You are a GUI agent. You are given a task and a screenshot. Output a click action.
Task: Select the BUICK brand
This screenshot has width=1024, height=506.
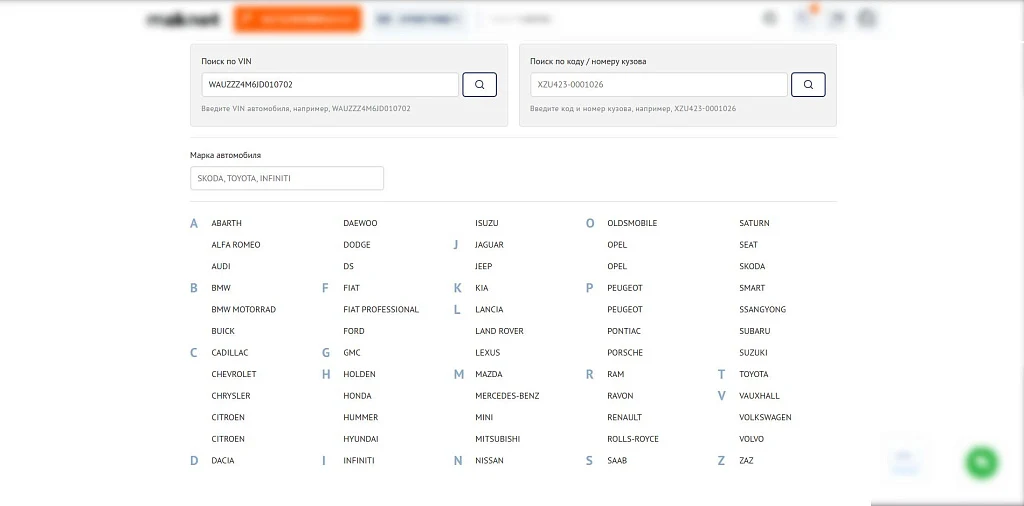pyautogui.click(x=223, y=331)
